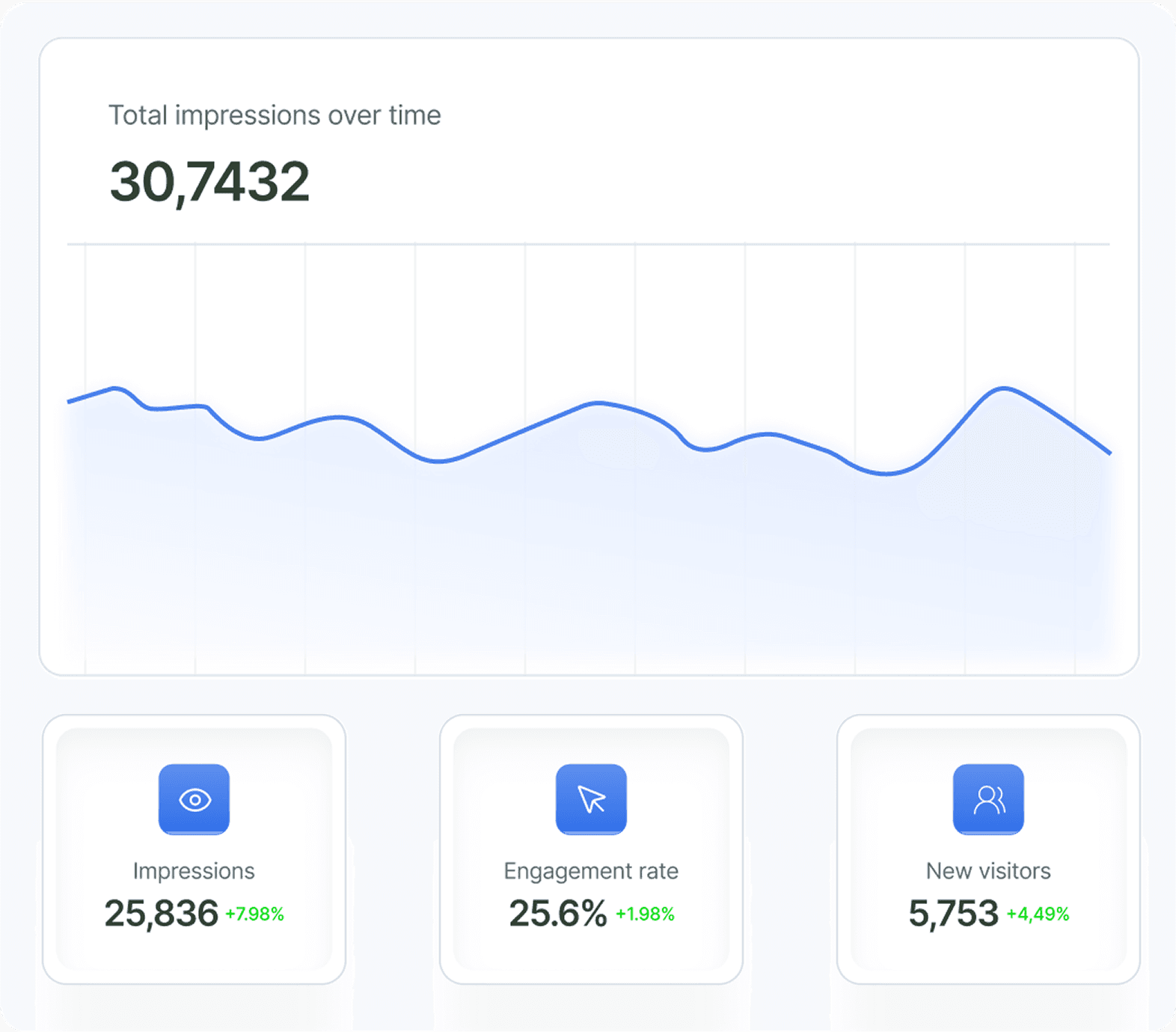Image resolution: width=1176 pixels, height=1032 pixels.
Task: Select the 'Total impressions over time' heading
Action: tap(275, 115)
